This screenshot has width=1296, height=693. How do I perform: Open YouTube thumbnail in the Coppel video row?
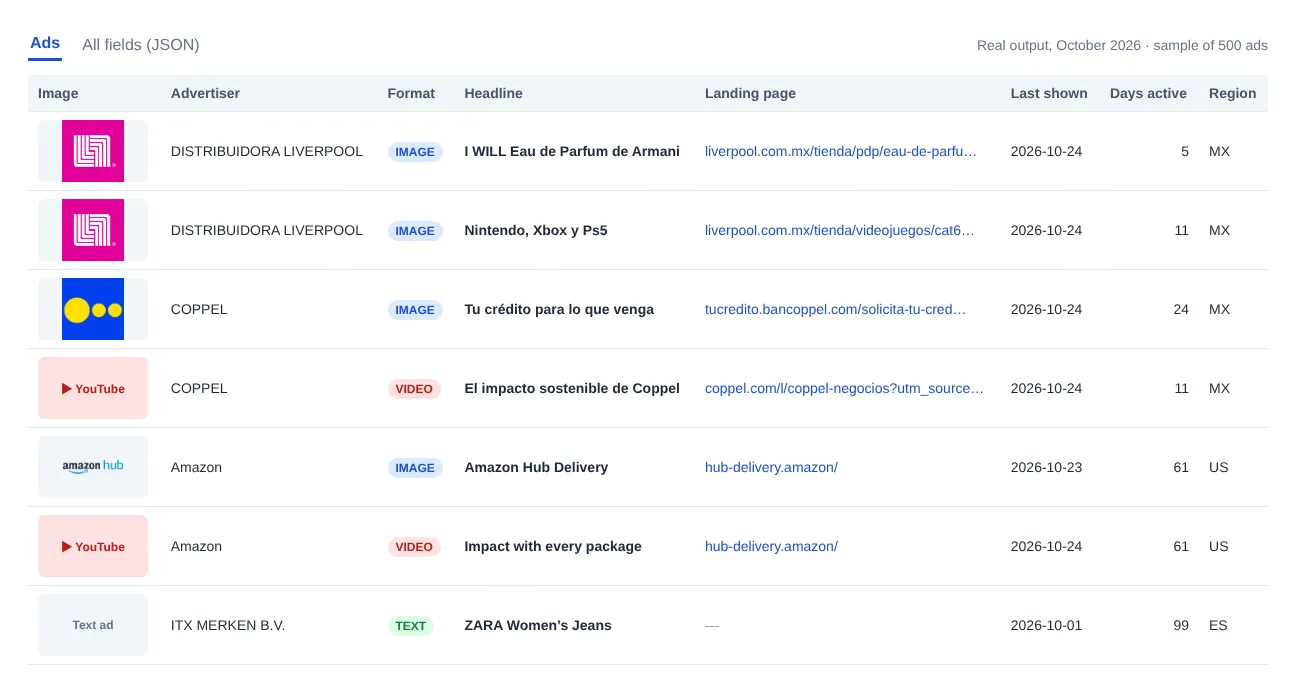click(x=93, y=388)
